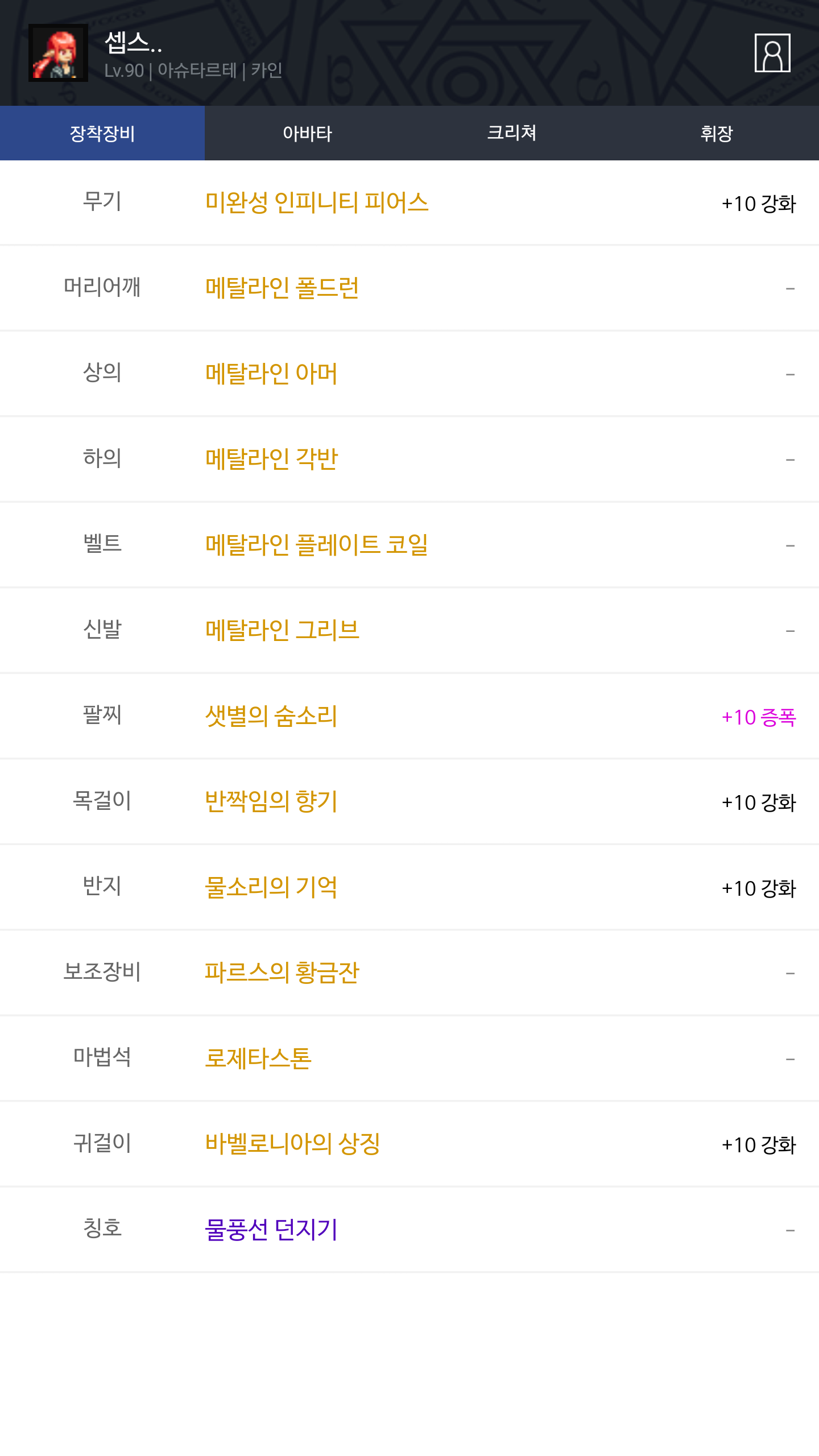Click the profile silhouette icon
Image resolution: width=819 pixels, height=1456 pixels.
point(772,53)
